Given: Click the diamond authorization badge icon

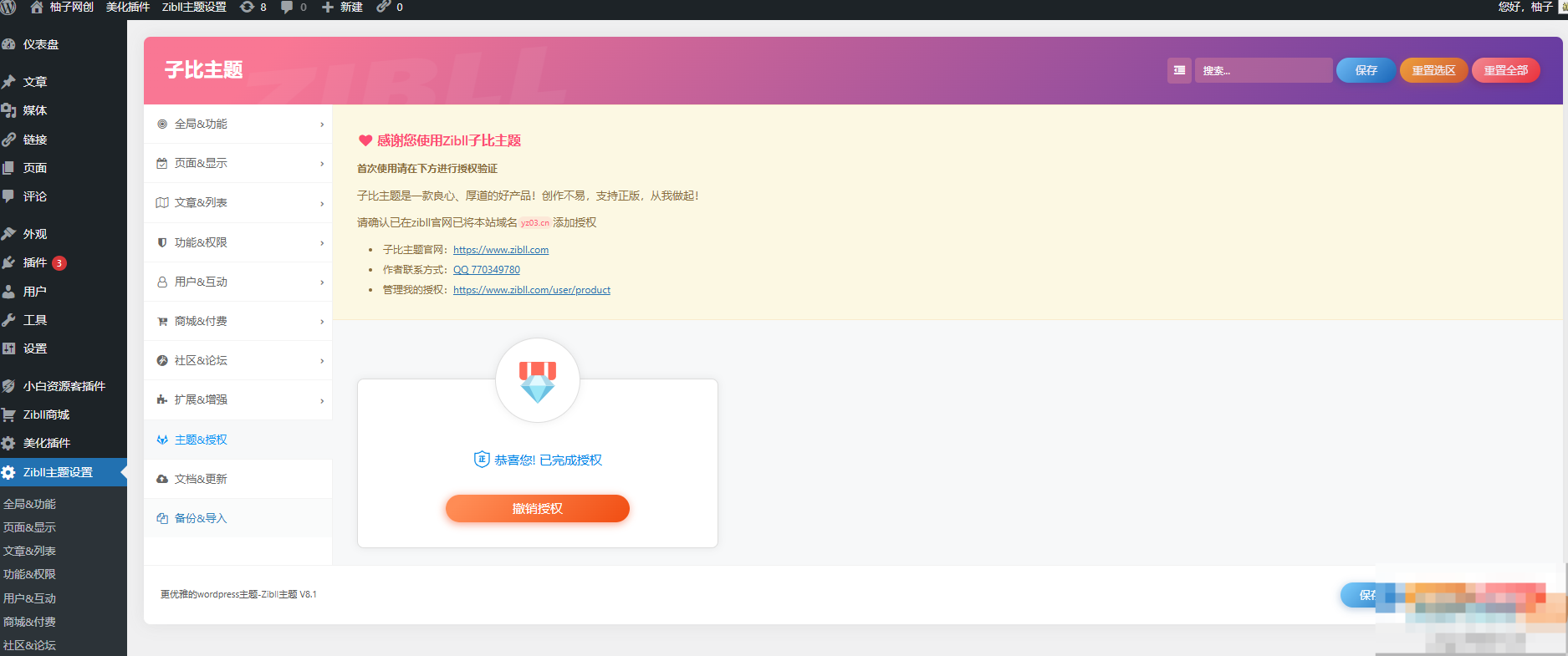Looking at the screenshot, I should tap(538, 381).
